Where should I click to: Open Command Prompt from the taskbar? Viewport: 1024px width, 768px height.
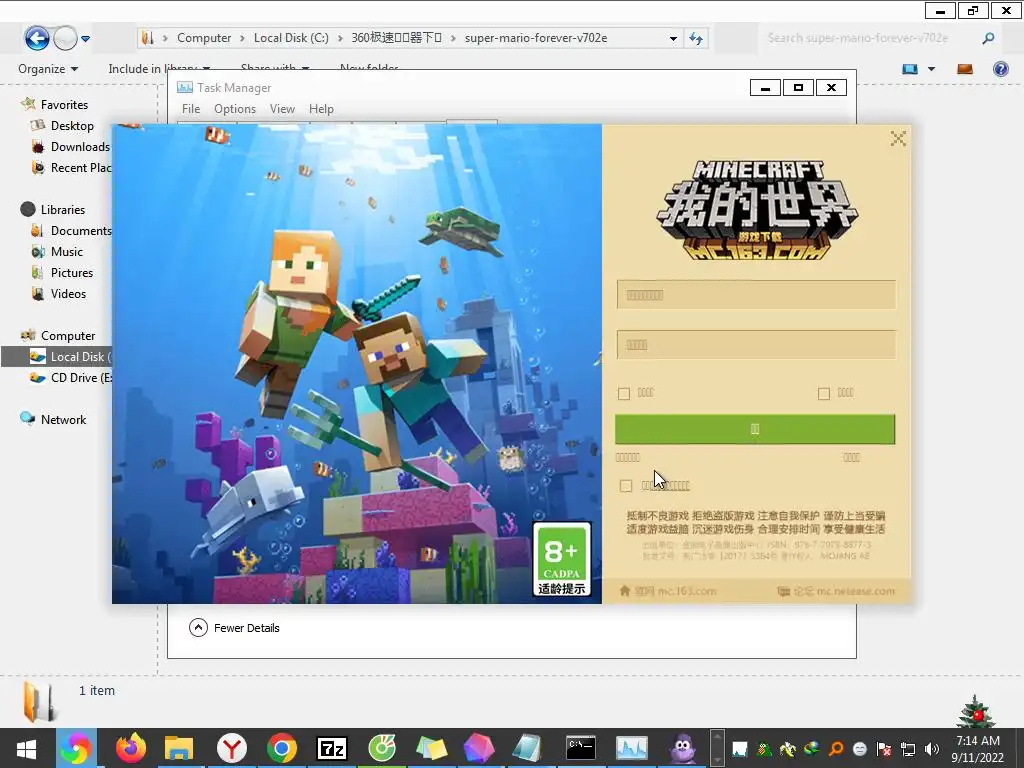coord(581,748)
